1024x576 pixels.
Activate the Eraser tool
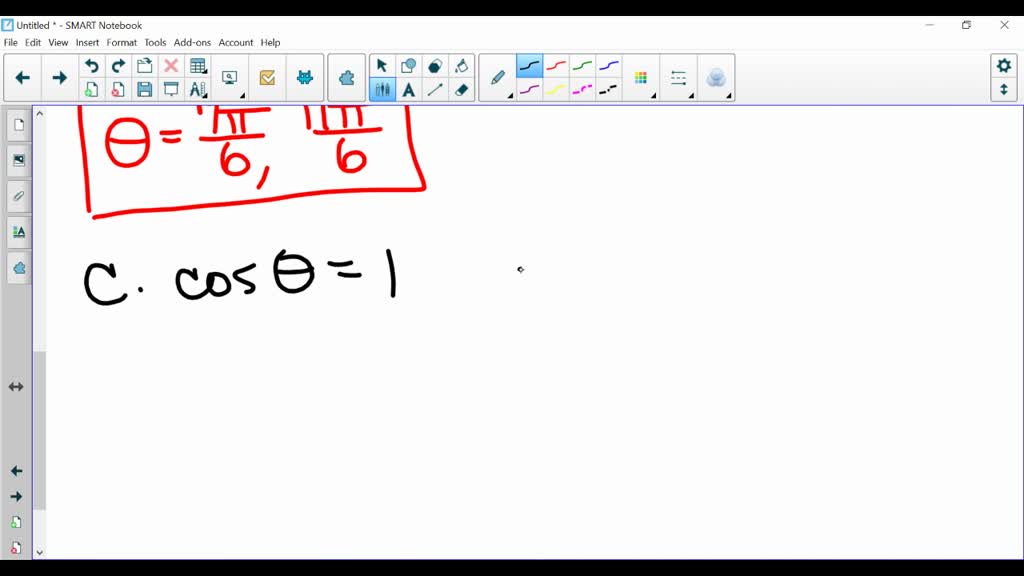[x=462, y=89]
